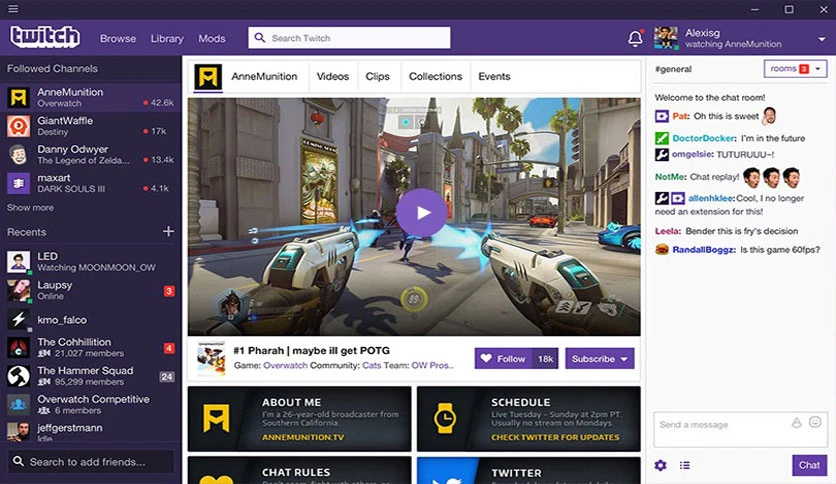Viewport: 836px width, 484px height.
Task: Click the Twitch logo
Action: tap(45, 37)
